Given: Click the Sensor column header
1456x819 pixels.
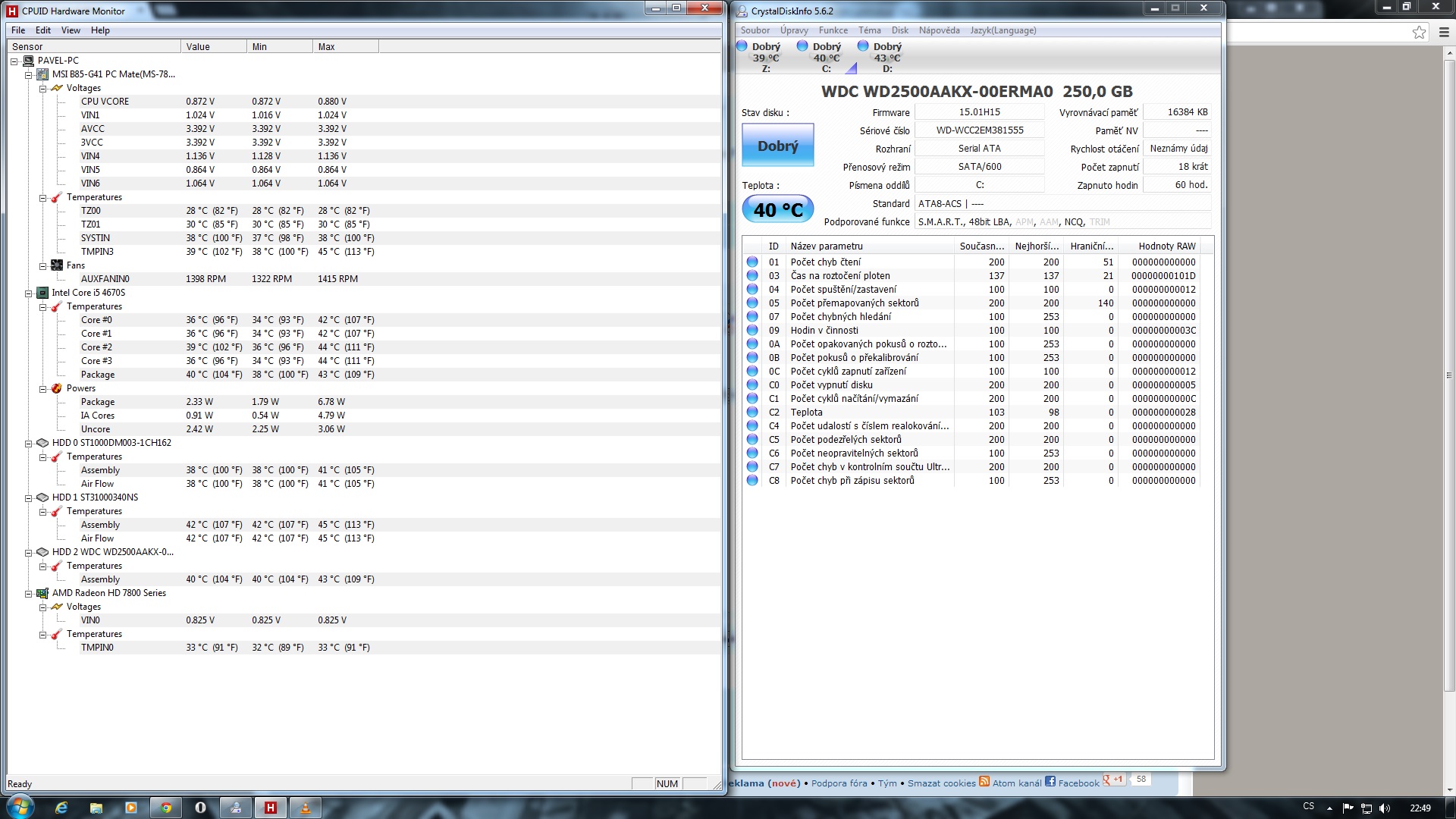Looking at the screenshot, I should click(94, 46).
